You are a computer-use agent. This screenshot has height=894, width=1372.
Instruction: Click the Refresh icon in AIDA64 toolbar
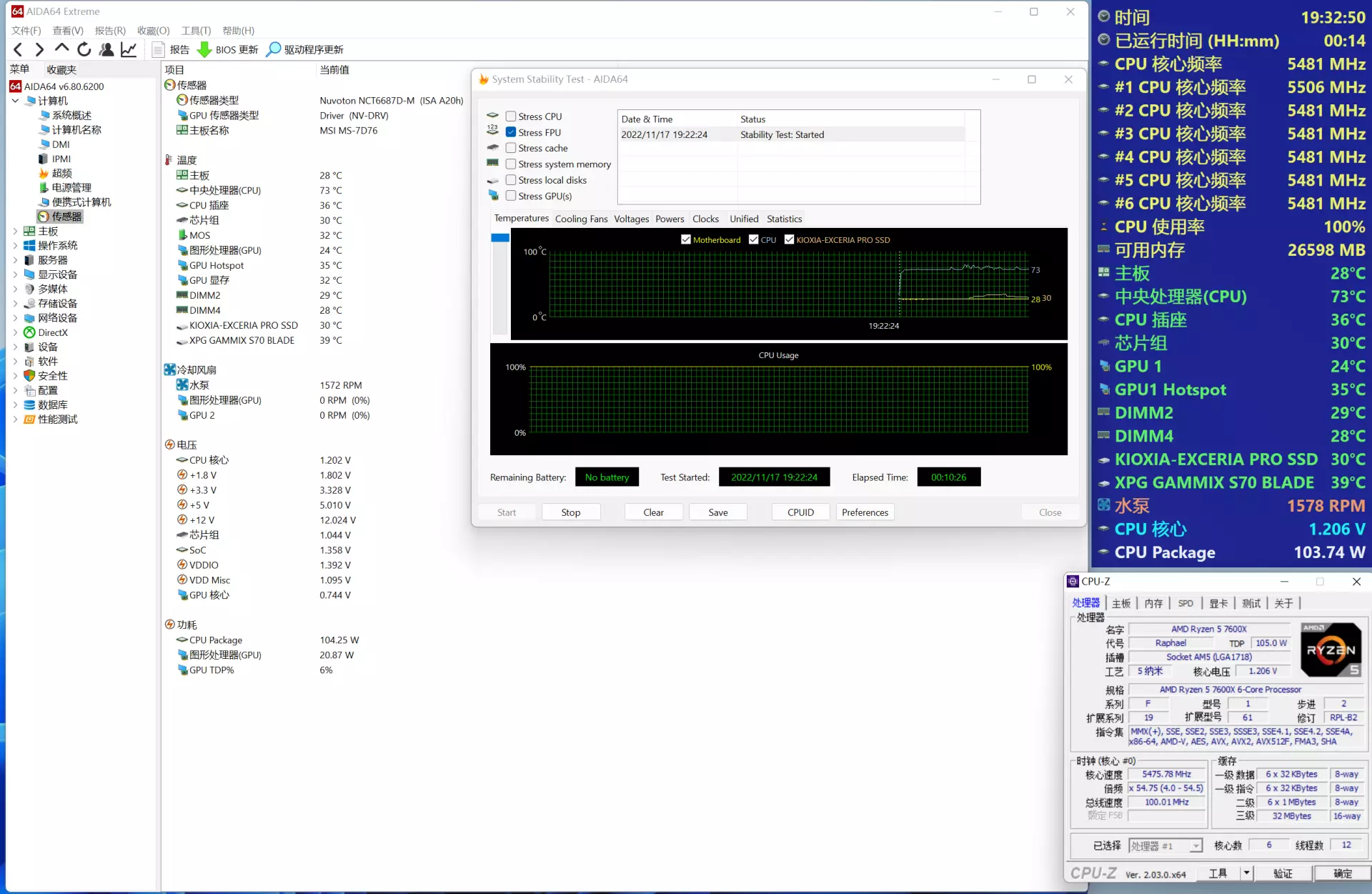pos(84,49)
